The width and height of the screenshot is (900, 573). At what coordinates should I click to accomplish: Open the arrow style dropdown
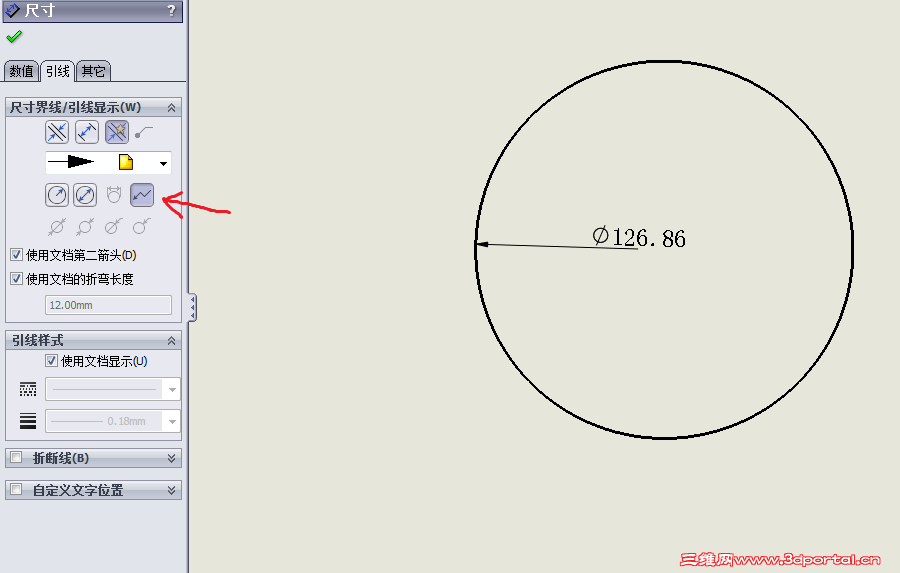click(164, 163)
